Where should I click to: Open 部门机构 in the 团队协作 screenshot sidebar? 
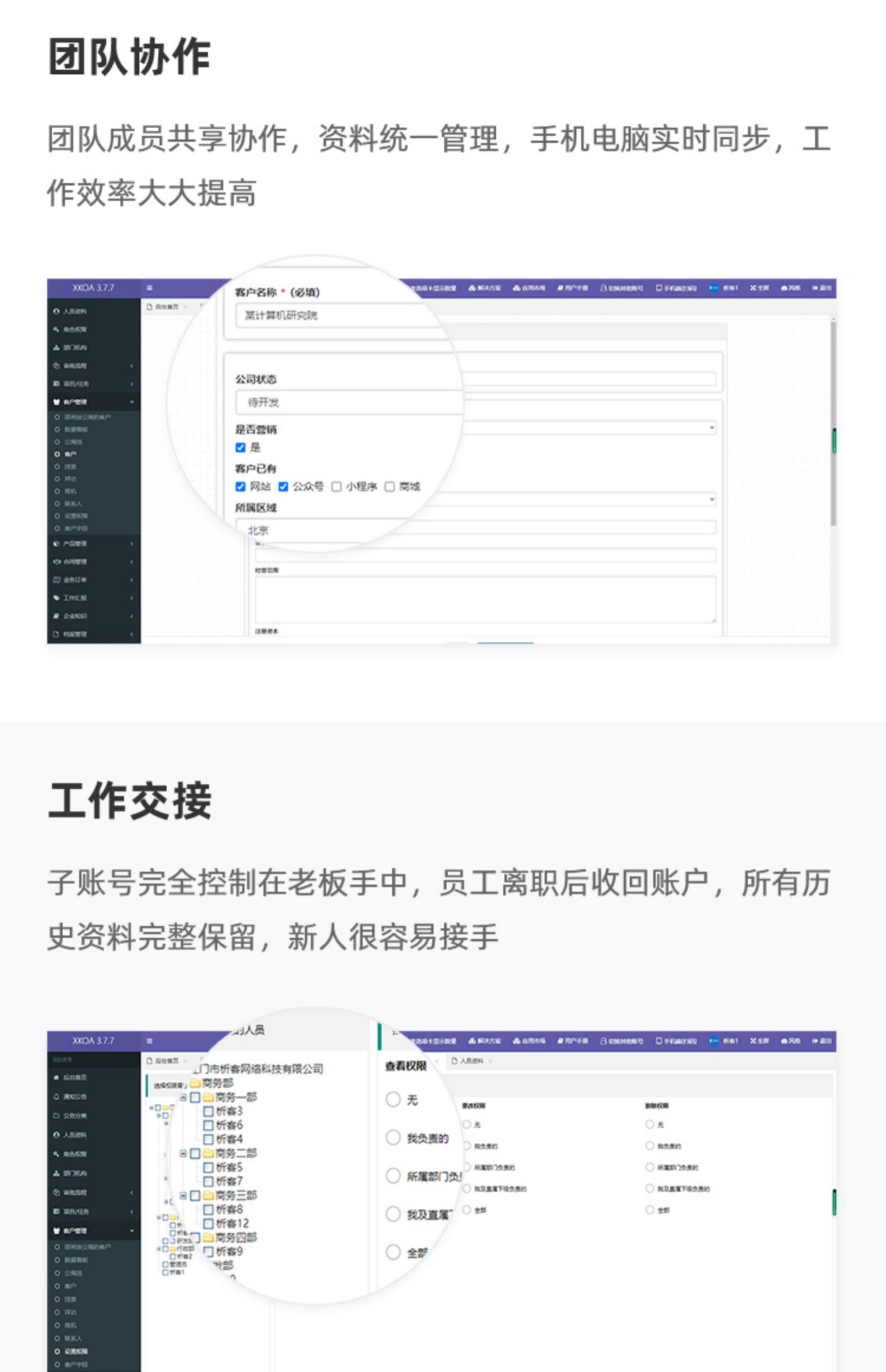pyautogui.click(x=70, y=347)
